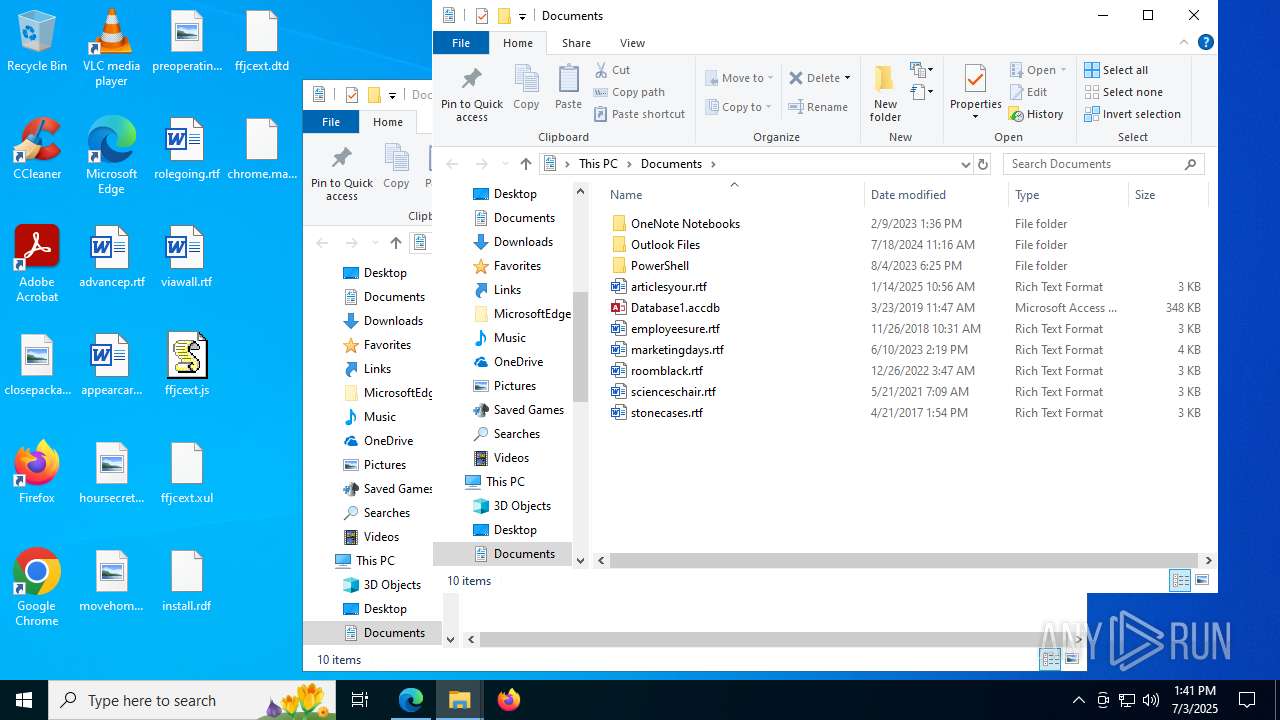This screenshot has width=1280, height=720.
Task: Click the Delete button in Organize group
Action: (818, 78)
